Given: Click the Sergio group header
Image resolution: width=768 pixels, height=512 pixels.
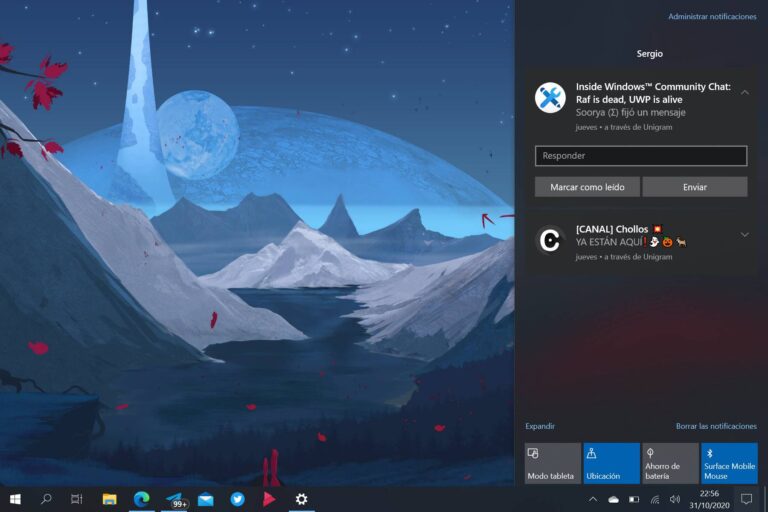Looking at the screenshot, I should pyautogui.click(x=649, y=54).
